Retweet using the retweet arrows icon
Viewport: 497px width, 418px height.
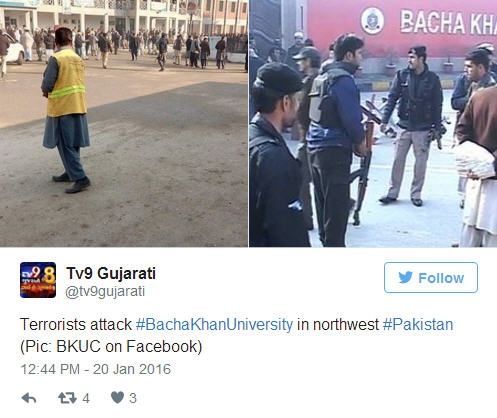pos(67,398)
